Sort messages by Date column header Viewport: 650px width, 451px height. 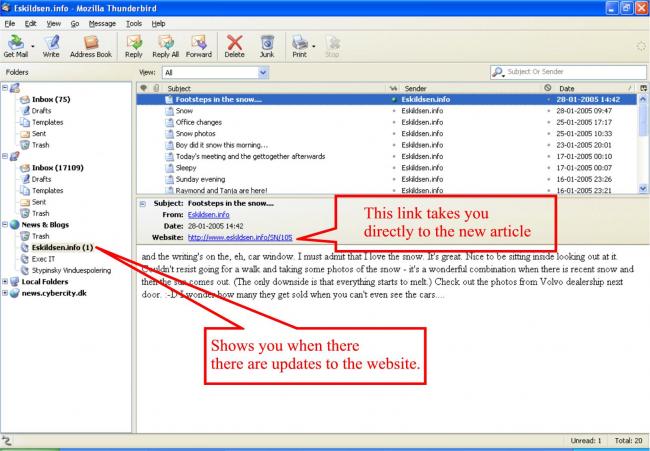593,88
